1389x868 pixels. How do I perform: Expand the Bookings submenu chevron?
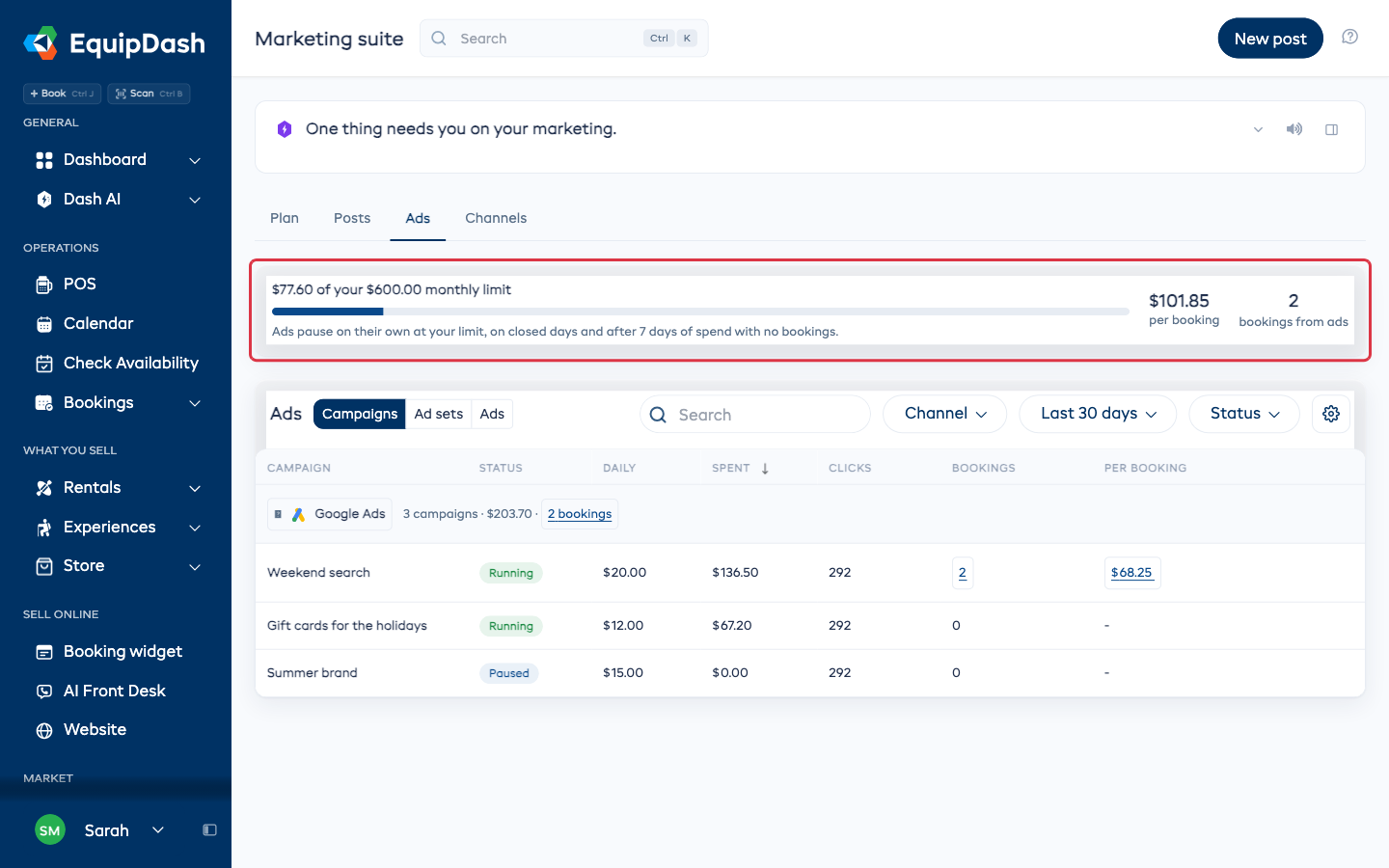pos(195,403)
